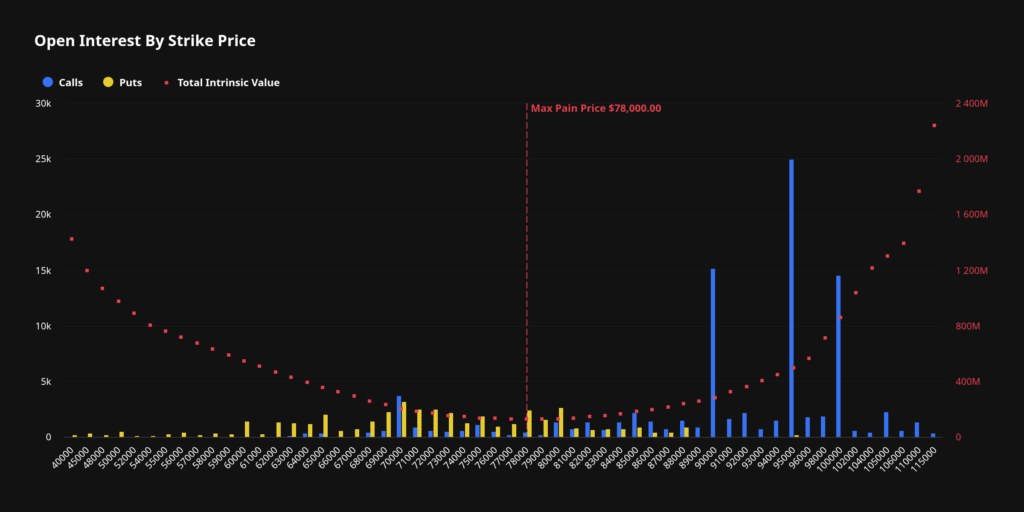Click the 800M label on the right axis
This screenshot has width=1024, height=512.
[x=968, y=326]
